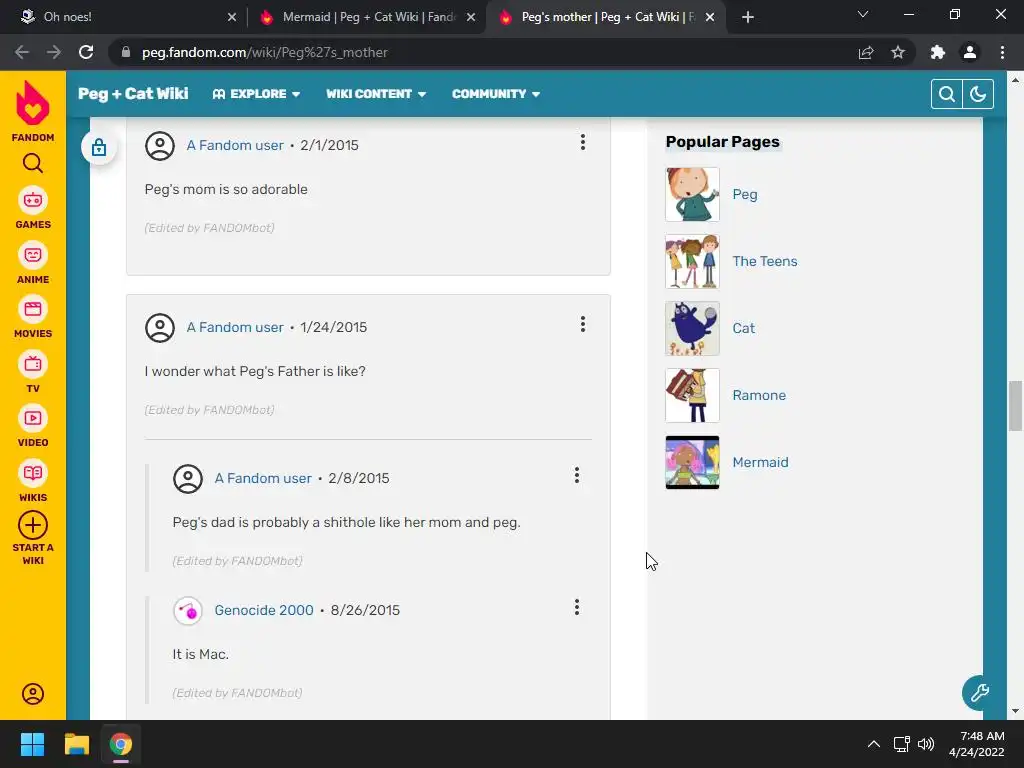Expand the Explore dropdown

pos(257,94)
